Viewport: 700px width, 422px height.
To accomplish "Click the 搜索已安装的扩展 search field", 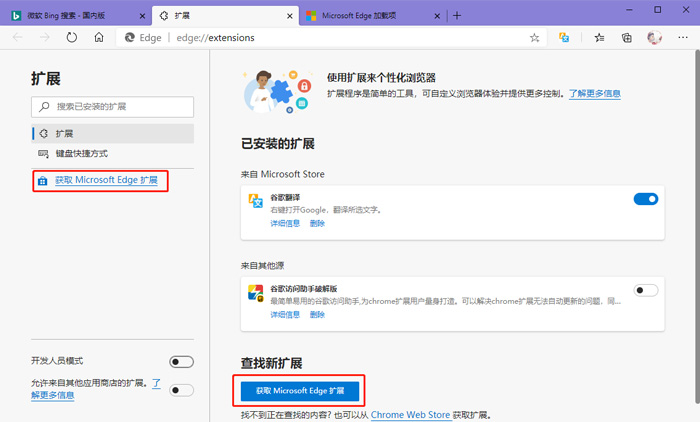I will (112, 105).
